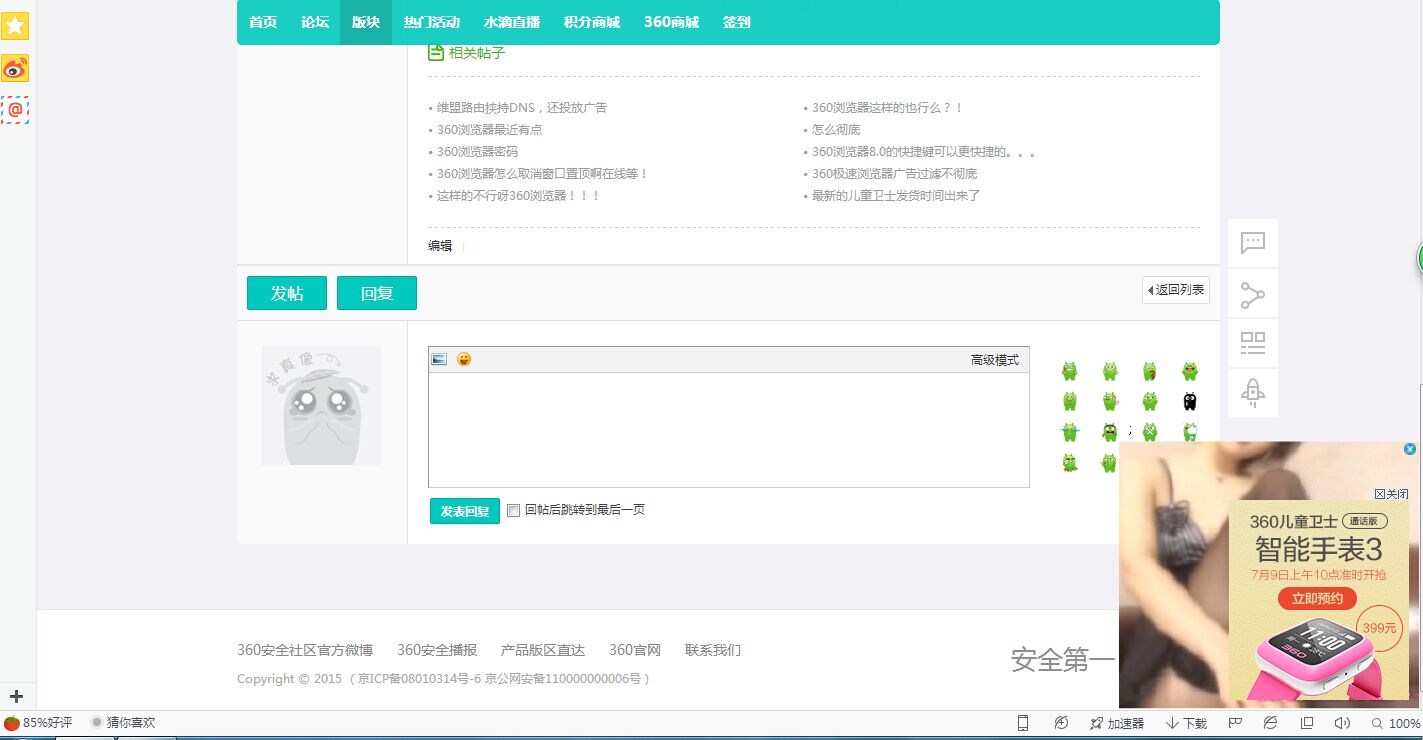The height and width of the screenshot is (740, 1423).
Task: Click the grey user avatar image
Action: click(322, 405)
